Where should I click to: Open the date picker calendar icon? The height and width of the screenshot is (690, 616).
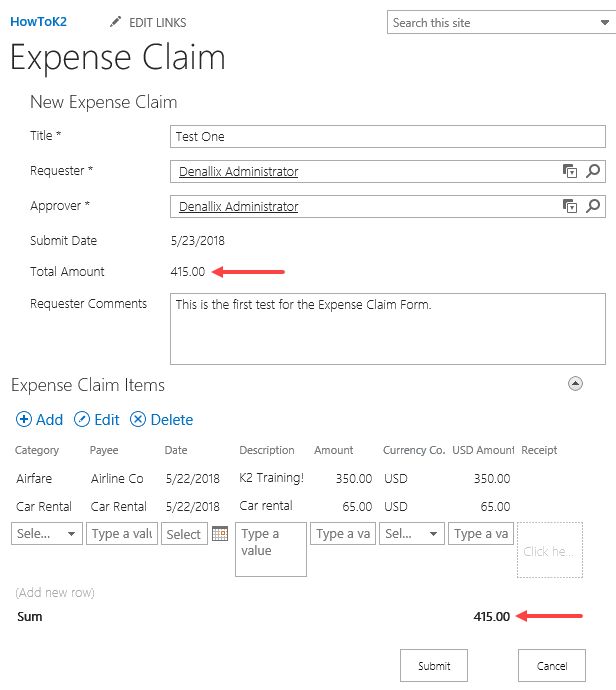click(220, 533)
